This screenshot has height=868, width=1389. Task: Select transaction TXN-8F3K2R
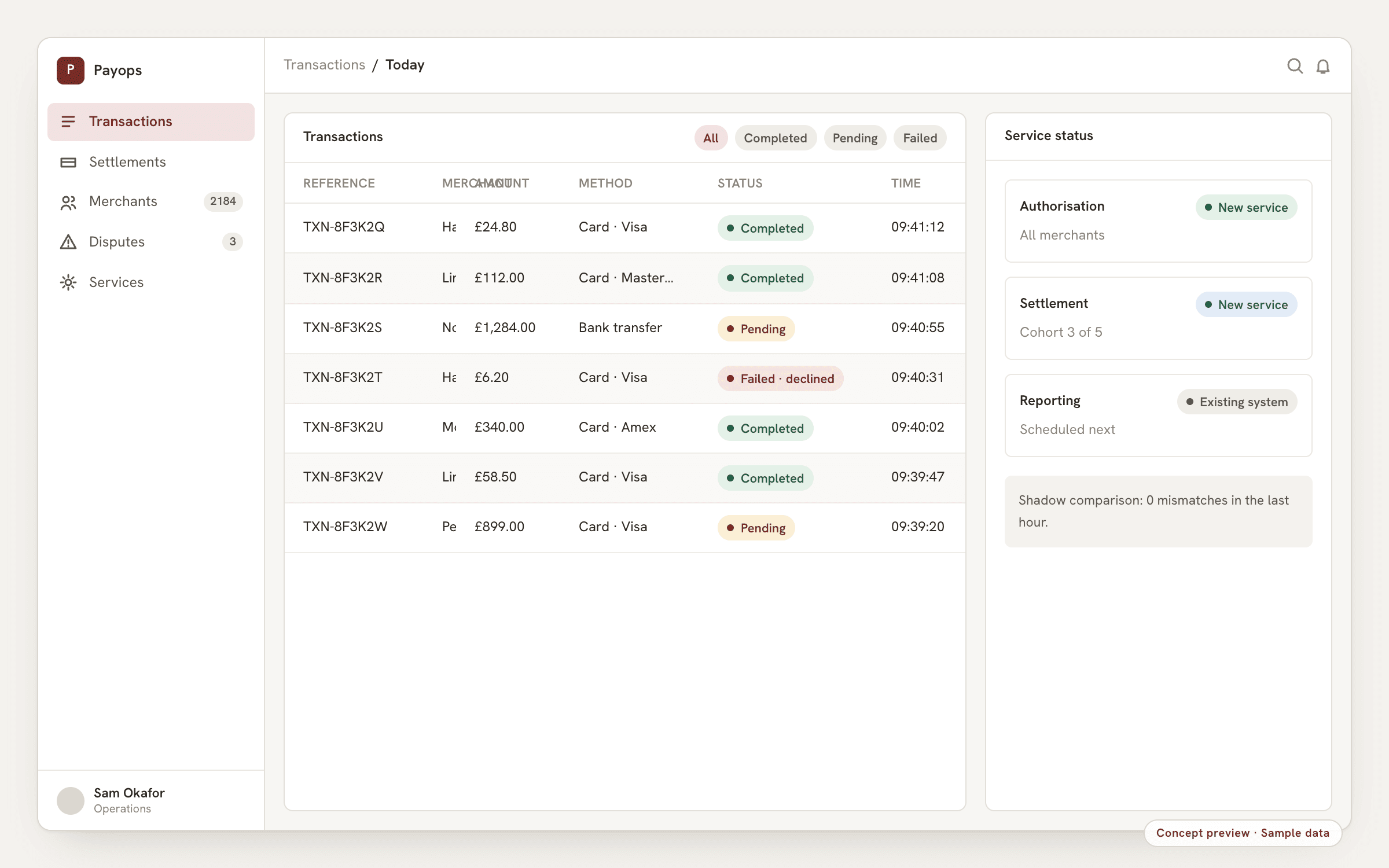click(x=625, y=278)
